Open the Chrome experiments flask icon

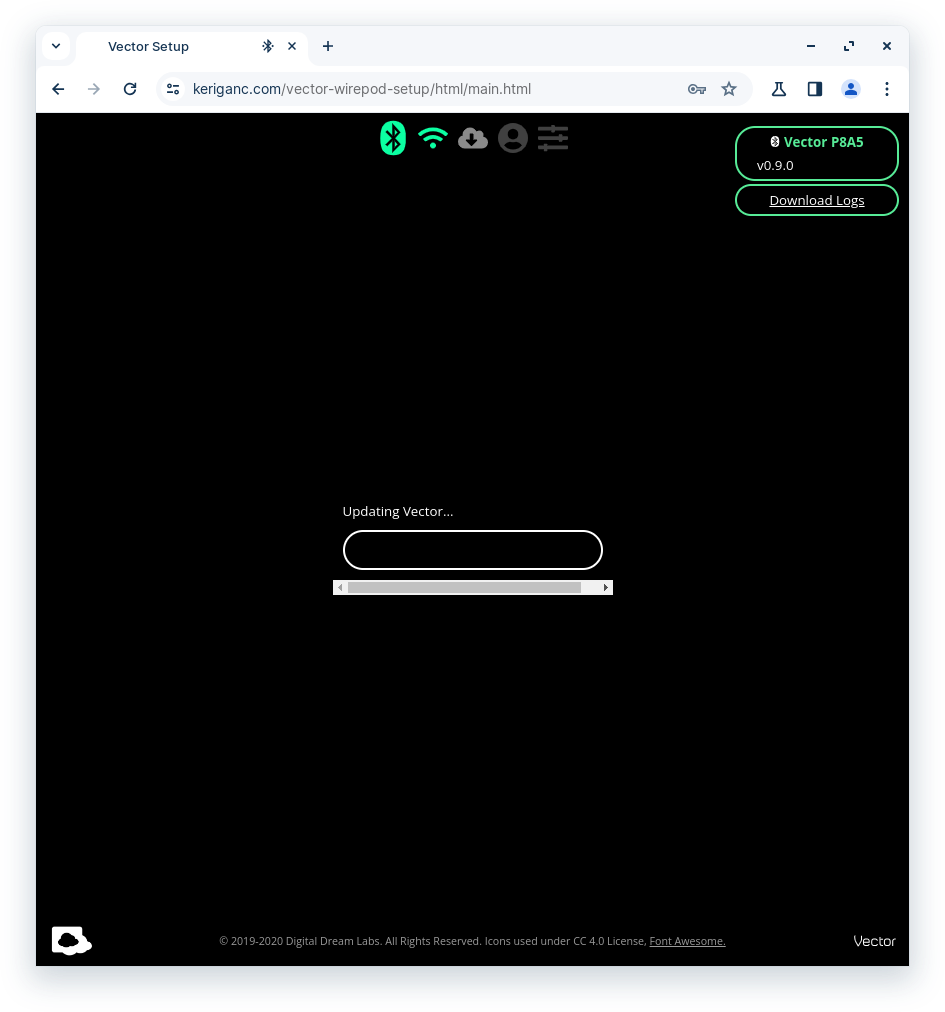(779, 89)
